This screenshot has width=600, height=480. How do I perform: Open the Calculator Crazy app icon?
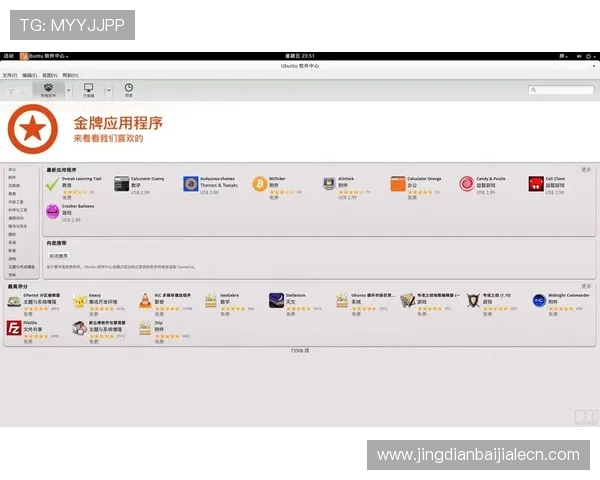(x=122, y=184)
